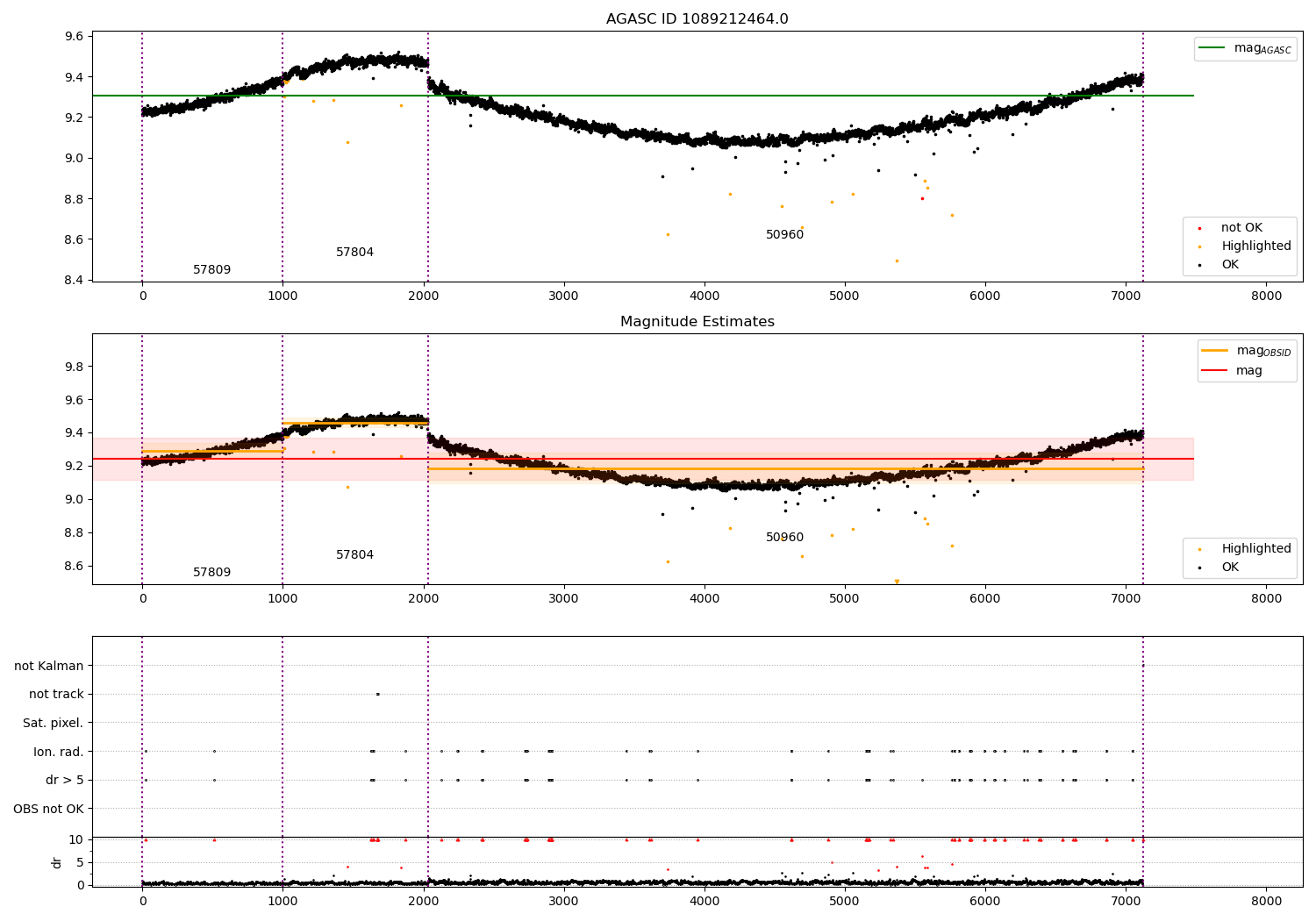Click the 'OBS not OK' row label

[48, 809]
